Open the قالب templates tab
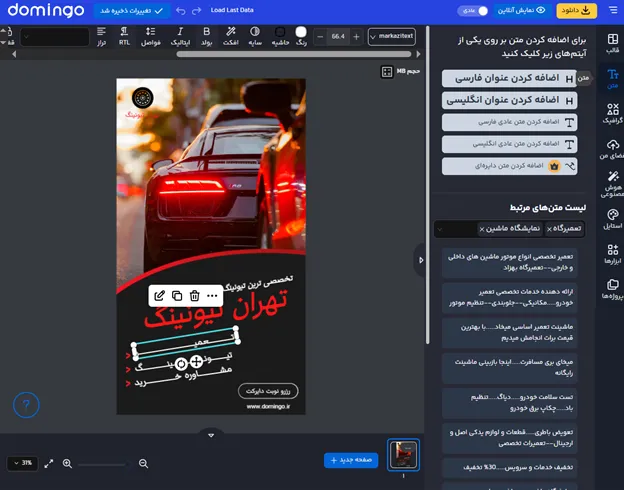 612,43
